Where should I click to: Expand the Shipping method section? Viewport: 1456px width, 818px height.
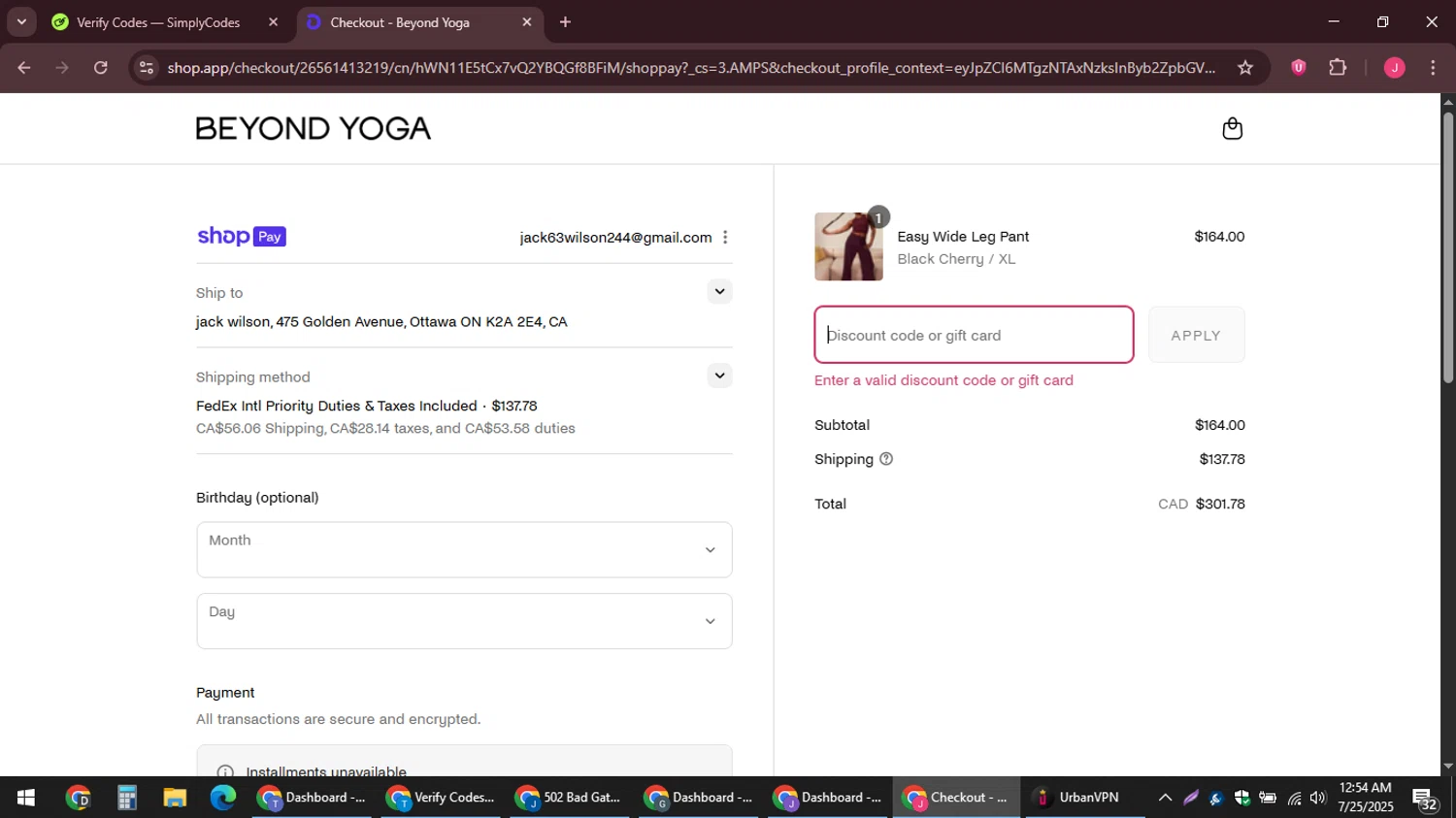point(719,376)
